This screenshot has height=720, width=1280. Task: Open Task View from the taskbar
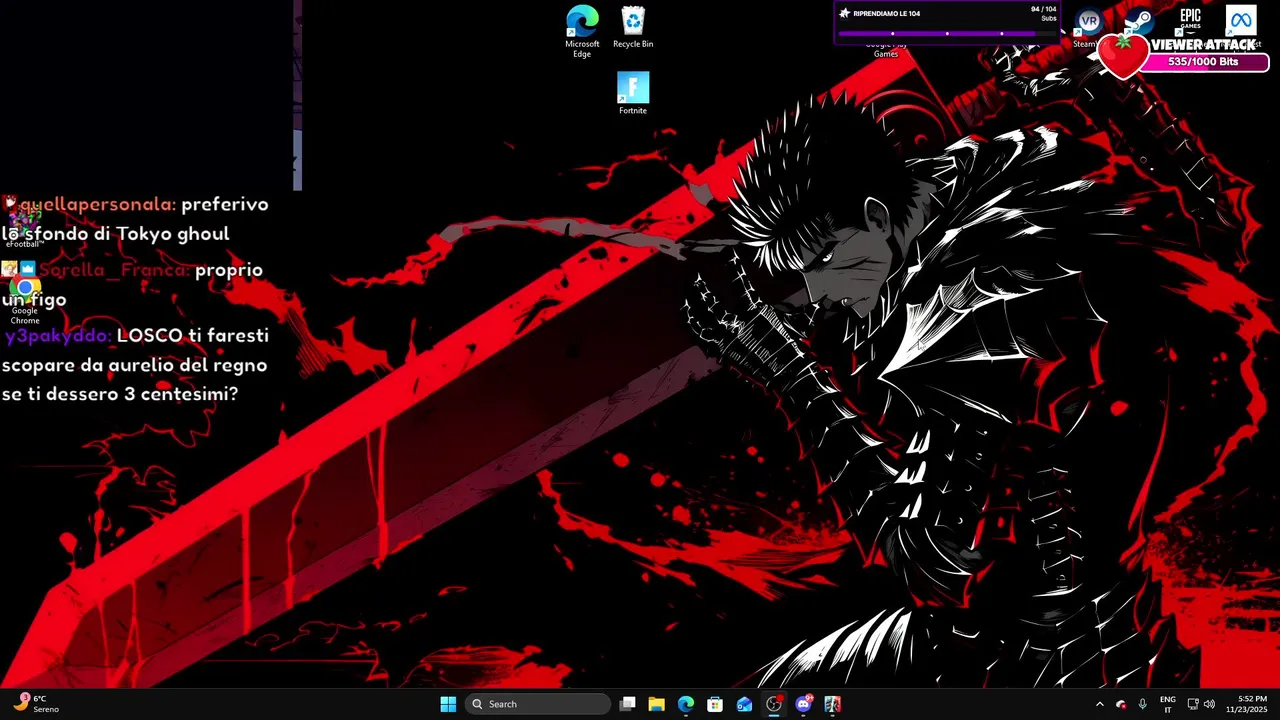[628, 704]
